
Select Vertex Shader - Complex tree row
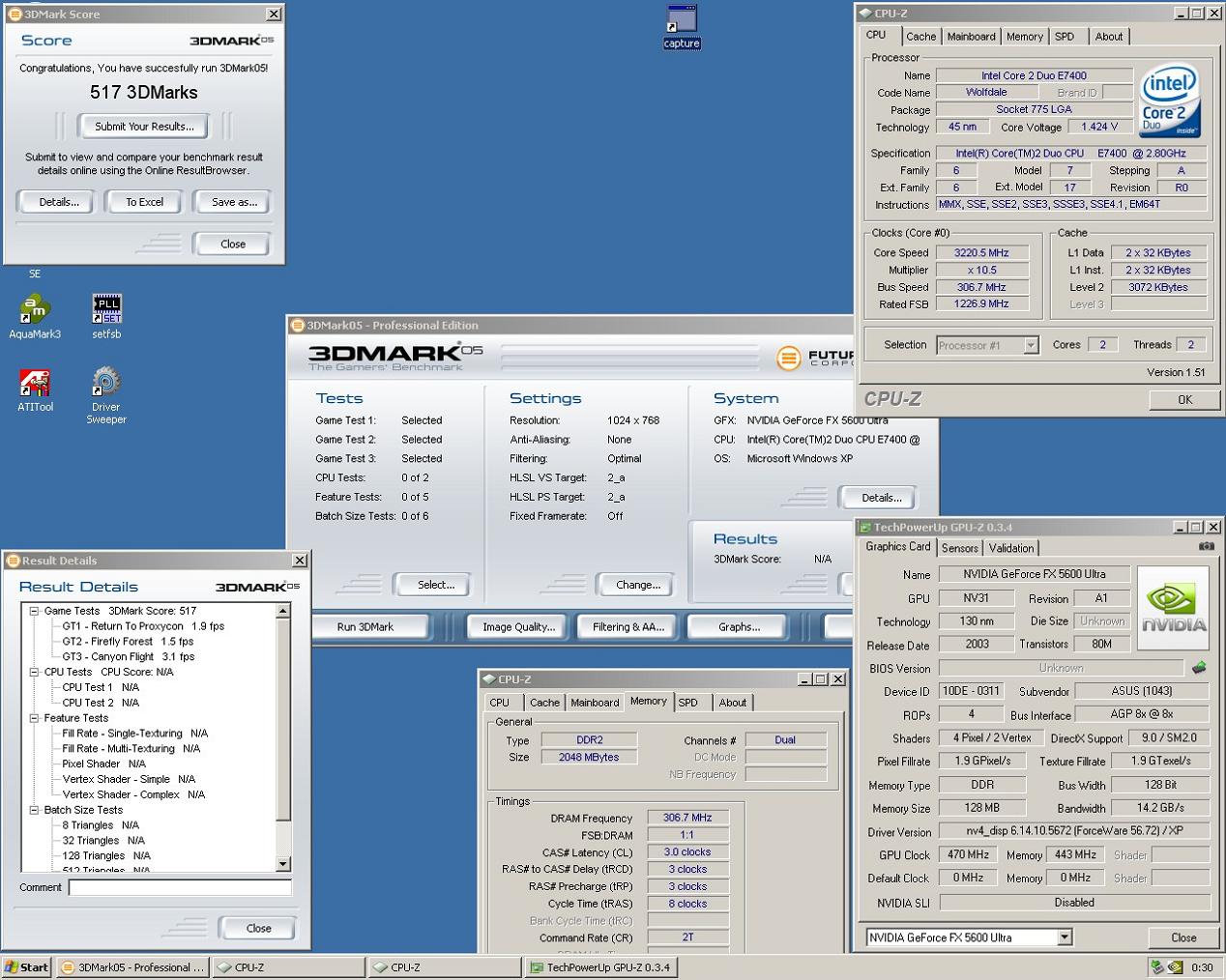click(133, 794)
